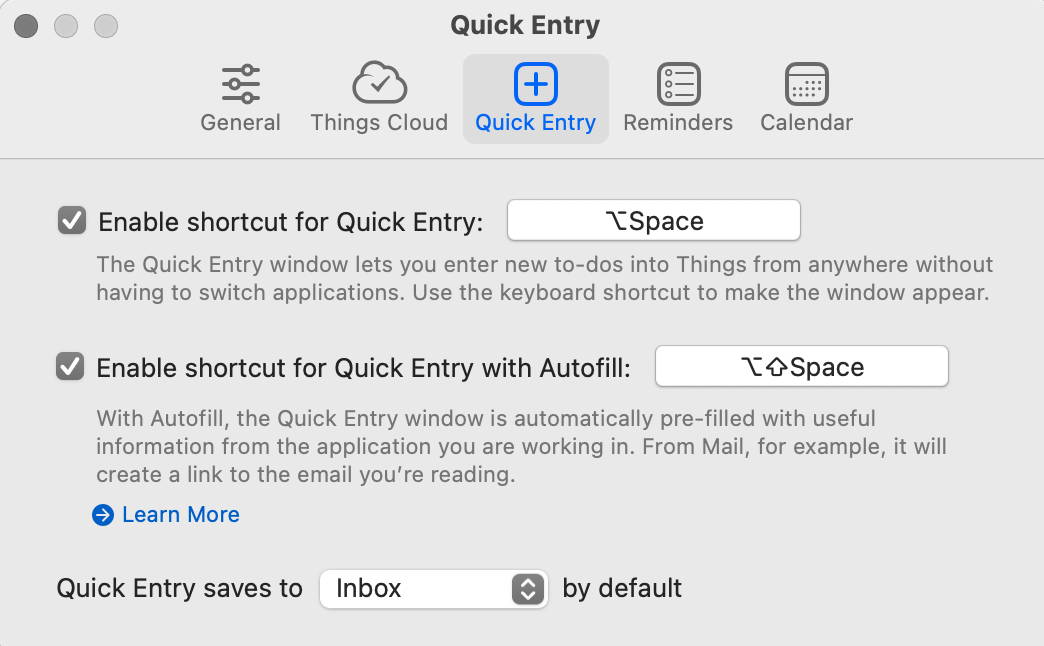1044x646 pixels.
Task: Select the Reminders tab label
Action: (x=678, y=123)
